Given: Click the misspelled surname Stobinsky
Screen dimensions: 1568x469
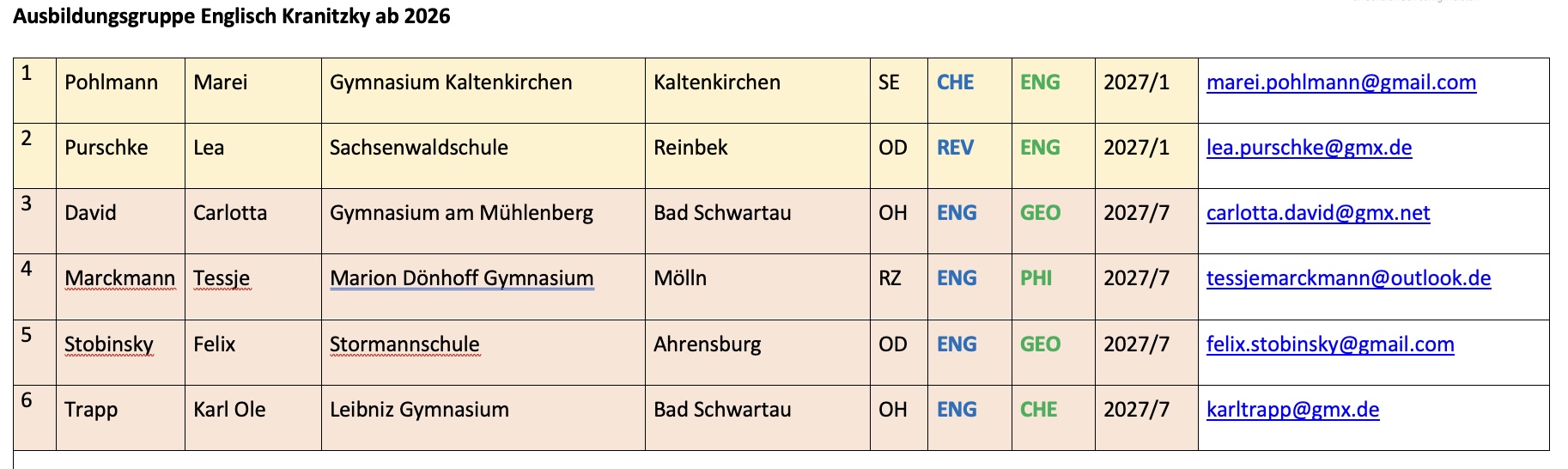Looking at the screenshot, I should (109, 344).
